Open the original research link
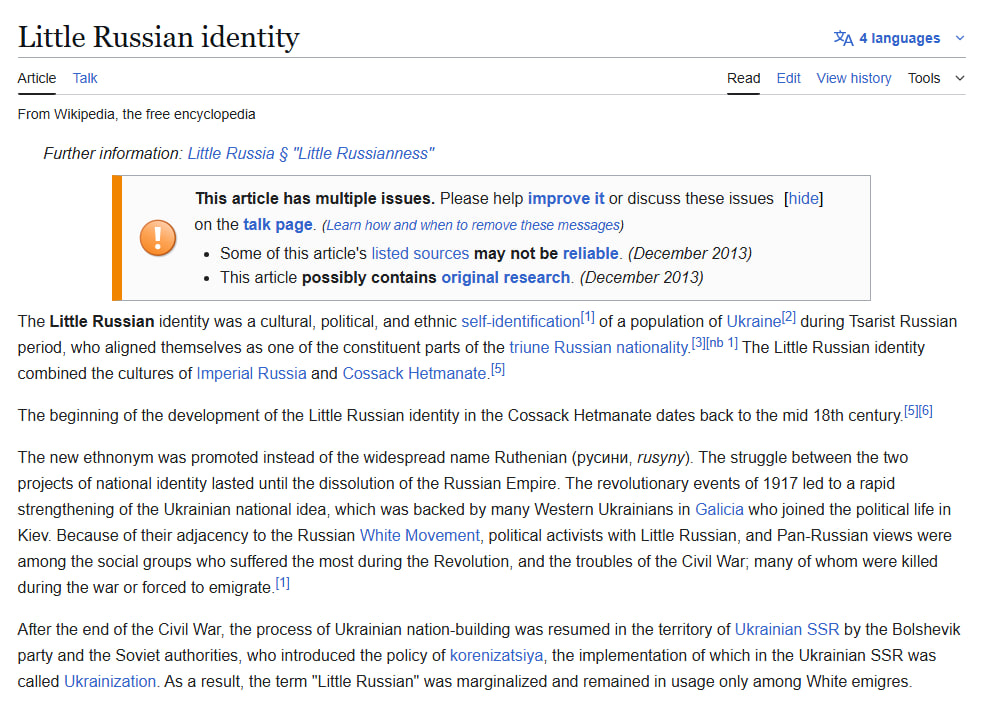Image resolution: width=987 pixels, height=701 pixels. [505, 278]
